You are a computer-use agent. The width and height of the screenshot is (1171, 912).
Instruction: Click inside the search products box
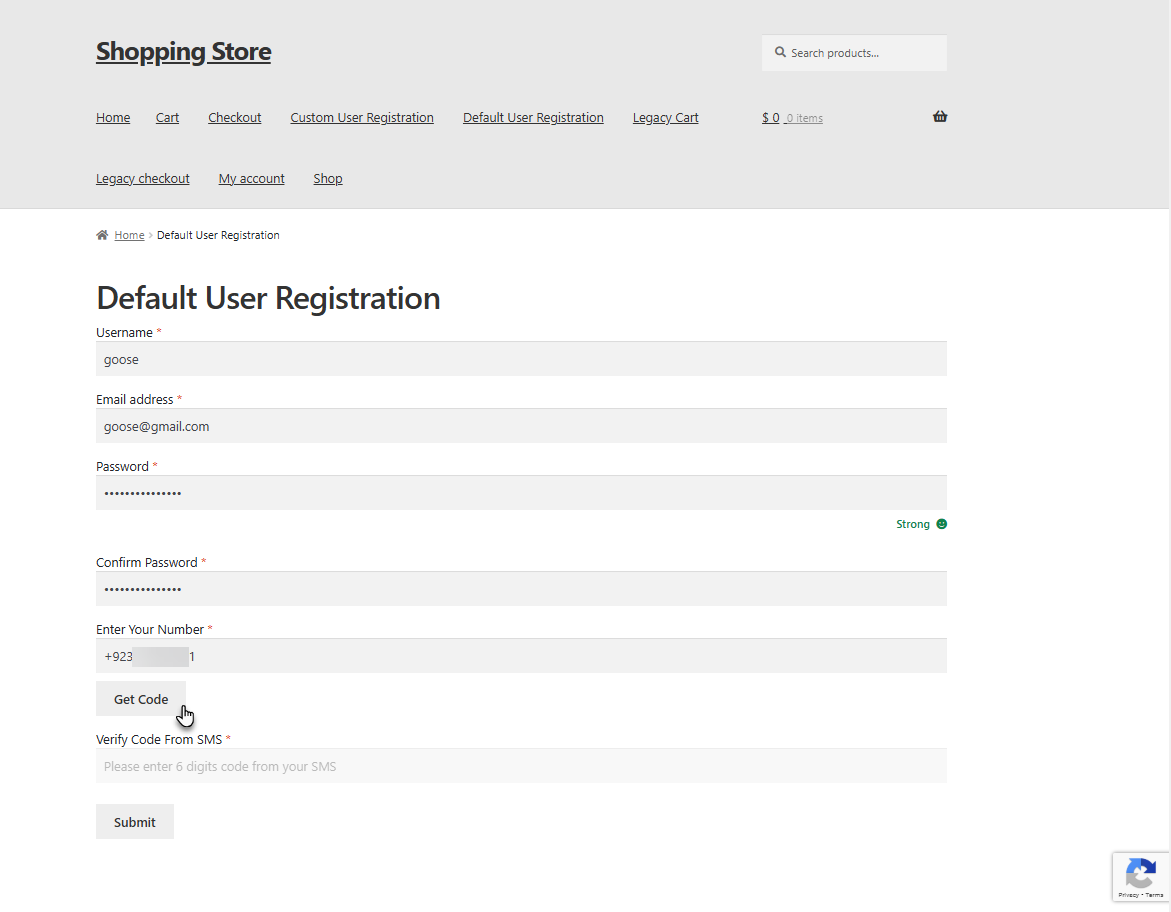click(x=860, y=52)
